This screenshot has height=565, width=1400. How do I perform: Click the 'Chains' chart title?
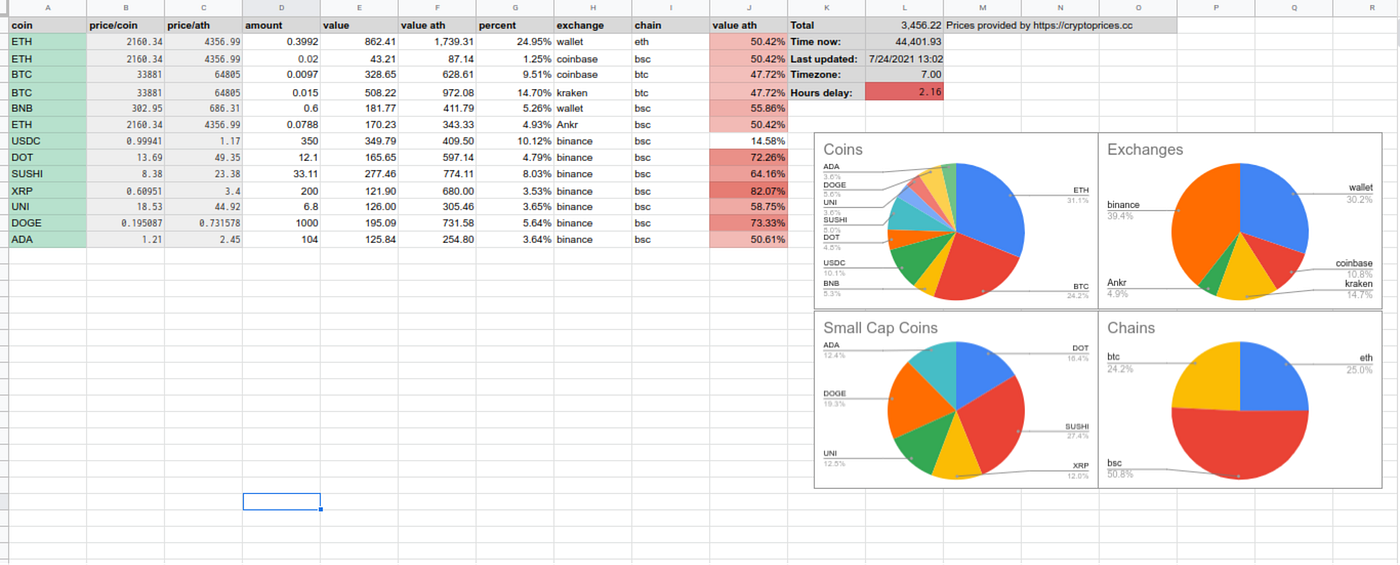click(1131, 328)
